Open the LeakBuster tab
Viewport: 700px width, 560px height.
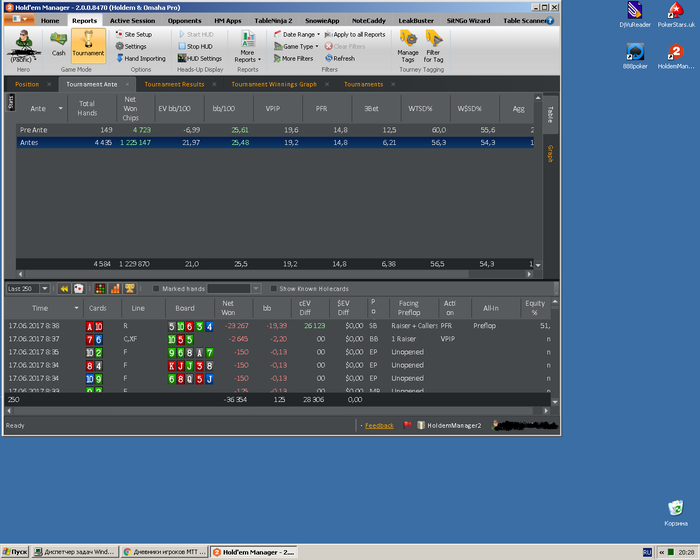click(416, 21)
